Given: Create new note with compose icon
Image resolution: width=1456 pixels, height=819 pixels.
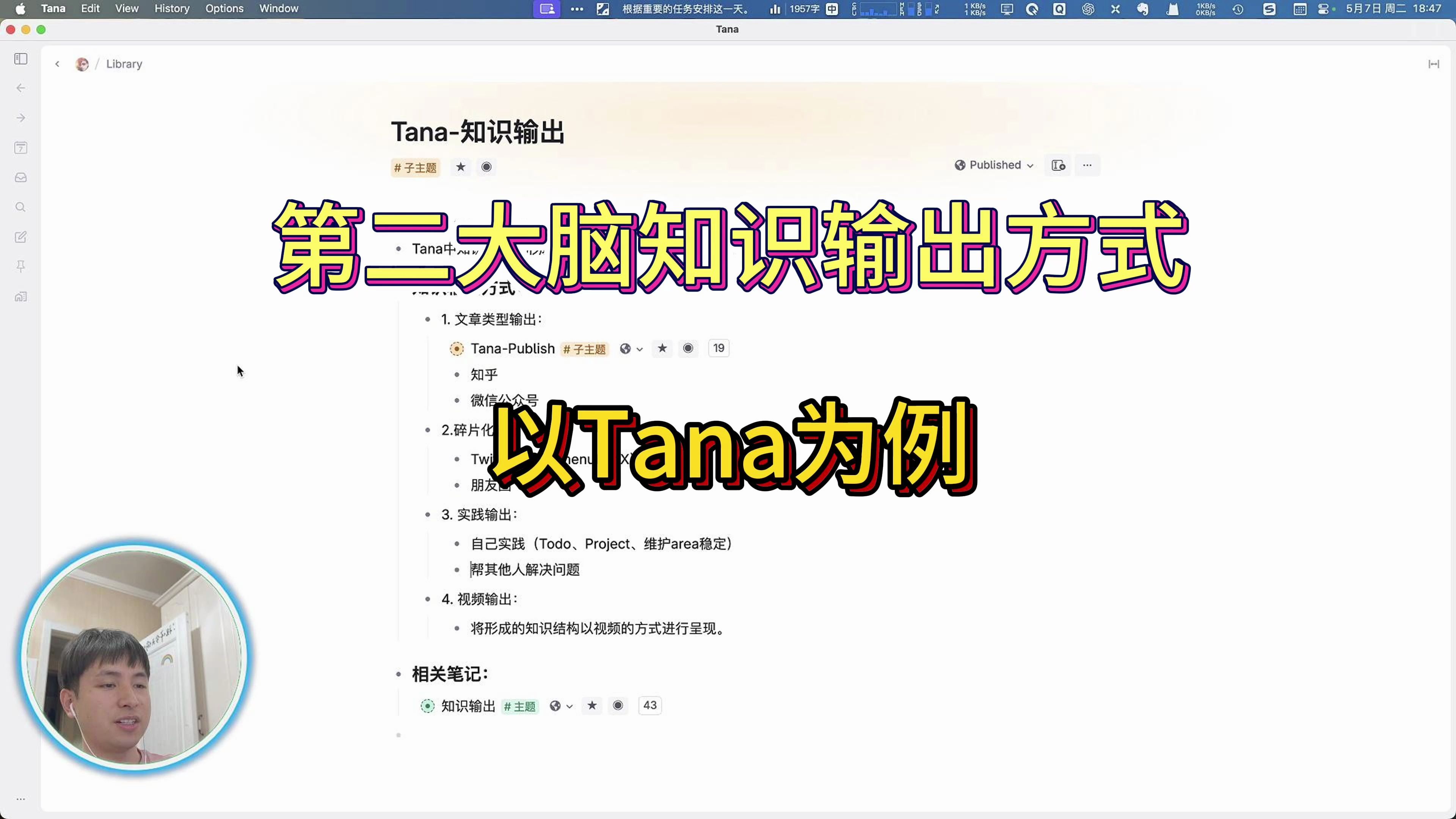Looking at the screenshot, I should click(x=21, y=237).
